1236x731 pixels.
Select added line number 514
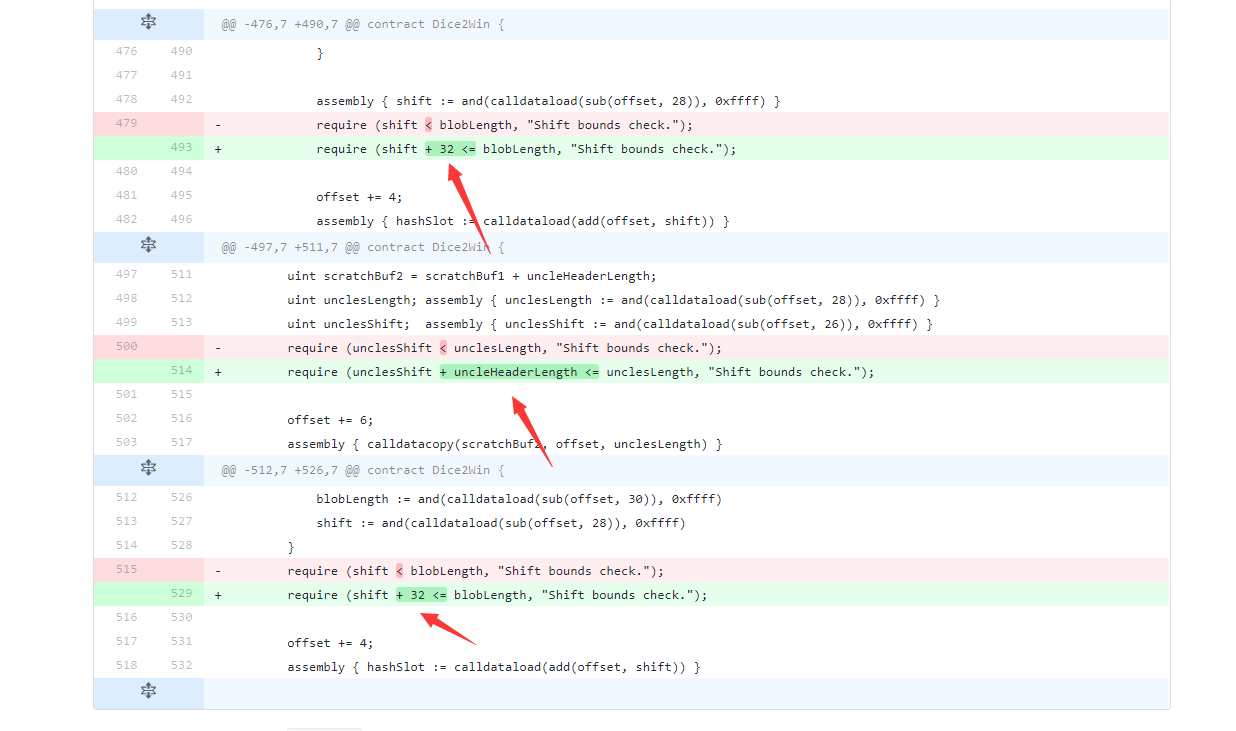[x=181, y=370]
